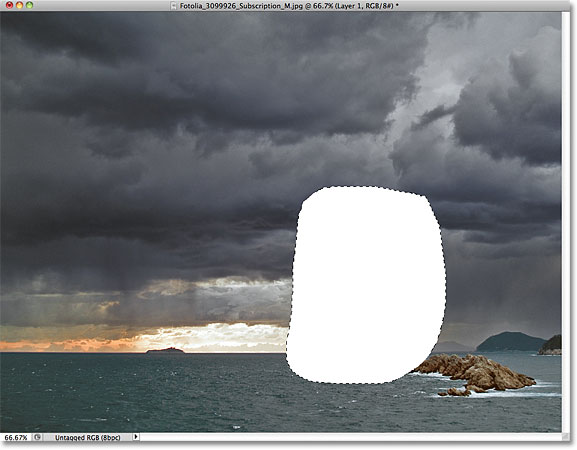Click the Untagged RGB (8bpc) document info
Image resolution: width=577 pixels, height=450 pixels.
88,437
